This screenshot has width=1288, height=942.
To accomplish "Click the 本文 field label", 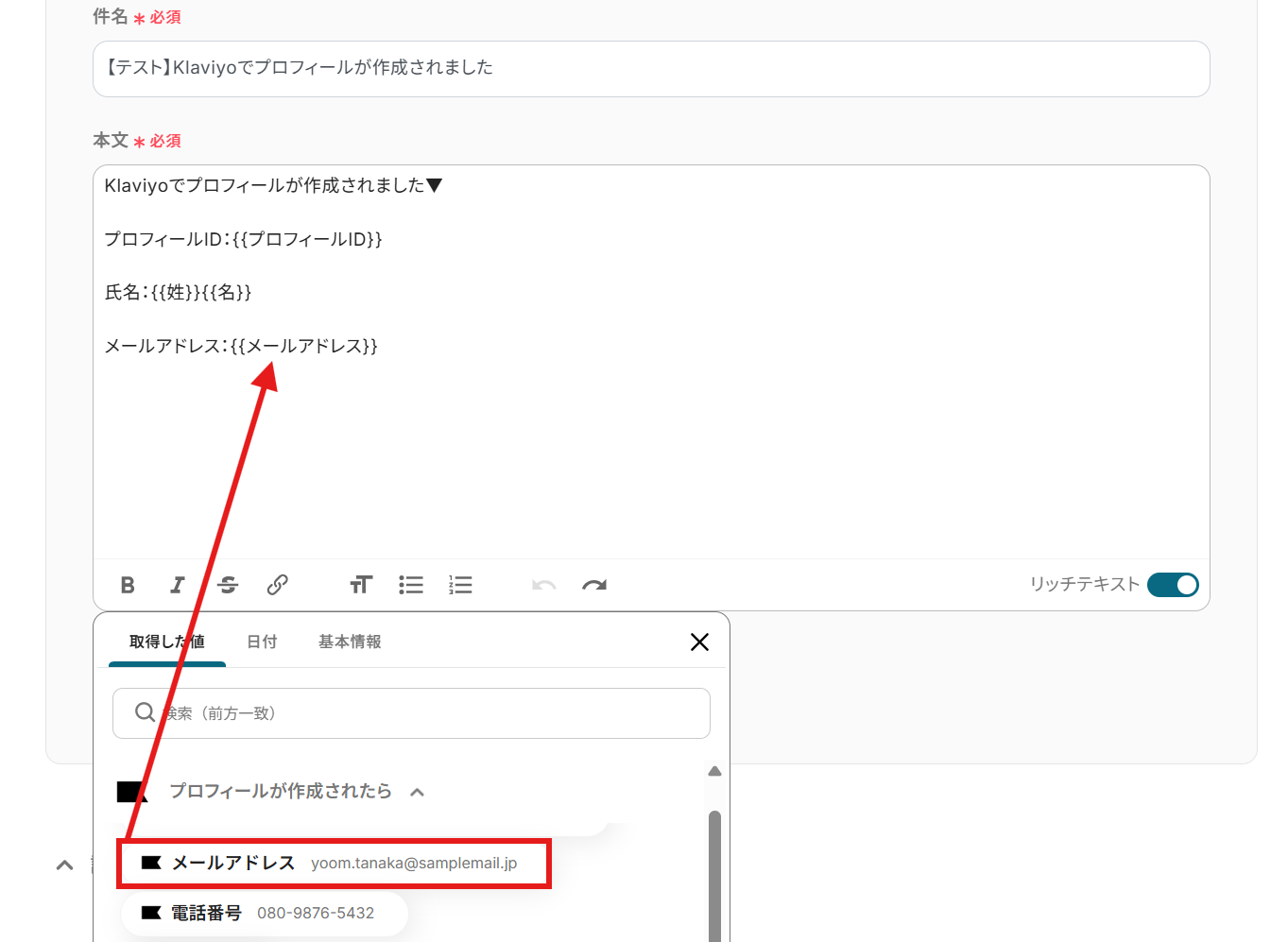I will 111,141.
